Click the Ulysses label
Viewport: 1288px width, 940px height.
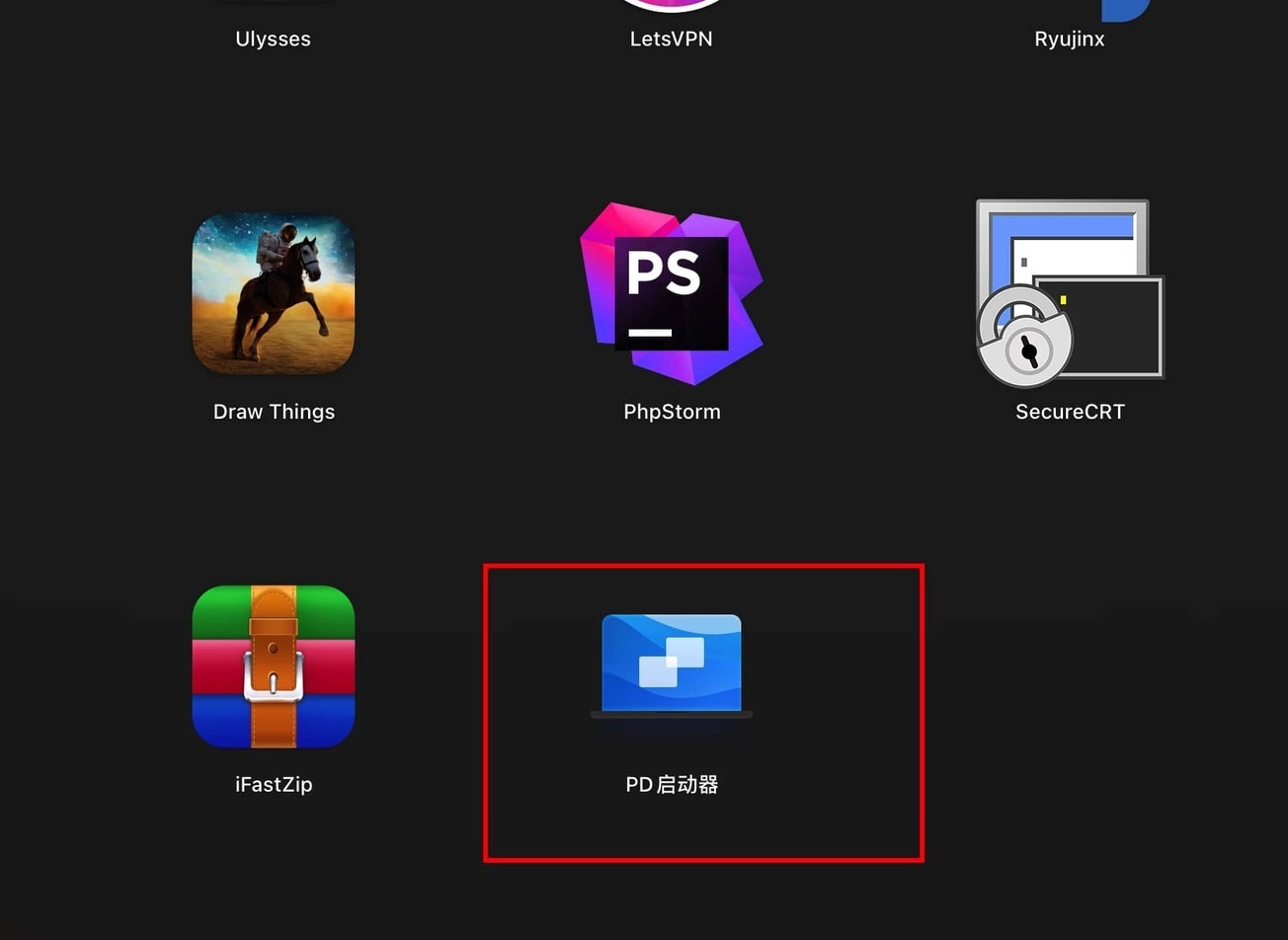tap(274, 39)
